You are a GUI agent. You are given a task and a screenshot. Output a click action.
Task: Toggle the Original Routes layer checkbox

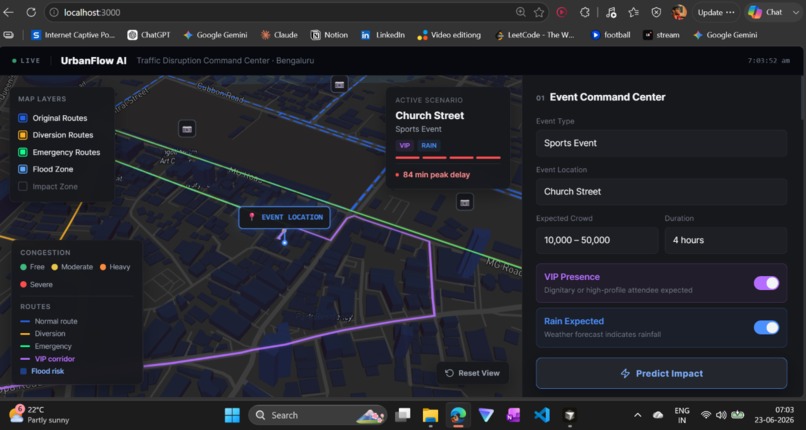click(x=23, y=118)
